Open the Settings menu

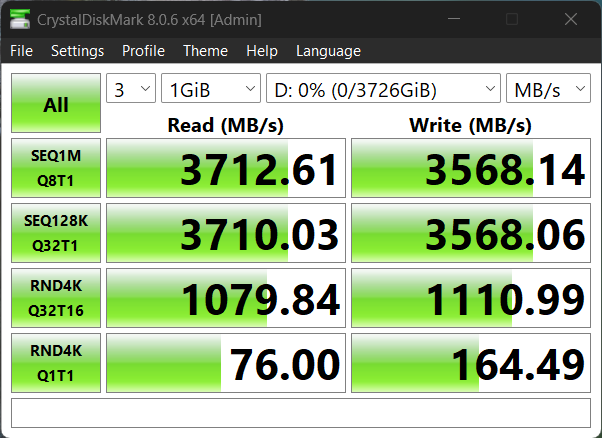click(x=77, y=51)
